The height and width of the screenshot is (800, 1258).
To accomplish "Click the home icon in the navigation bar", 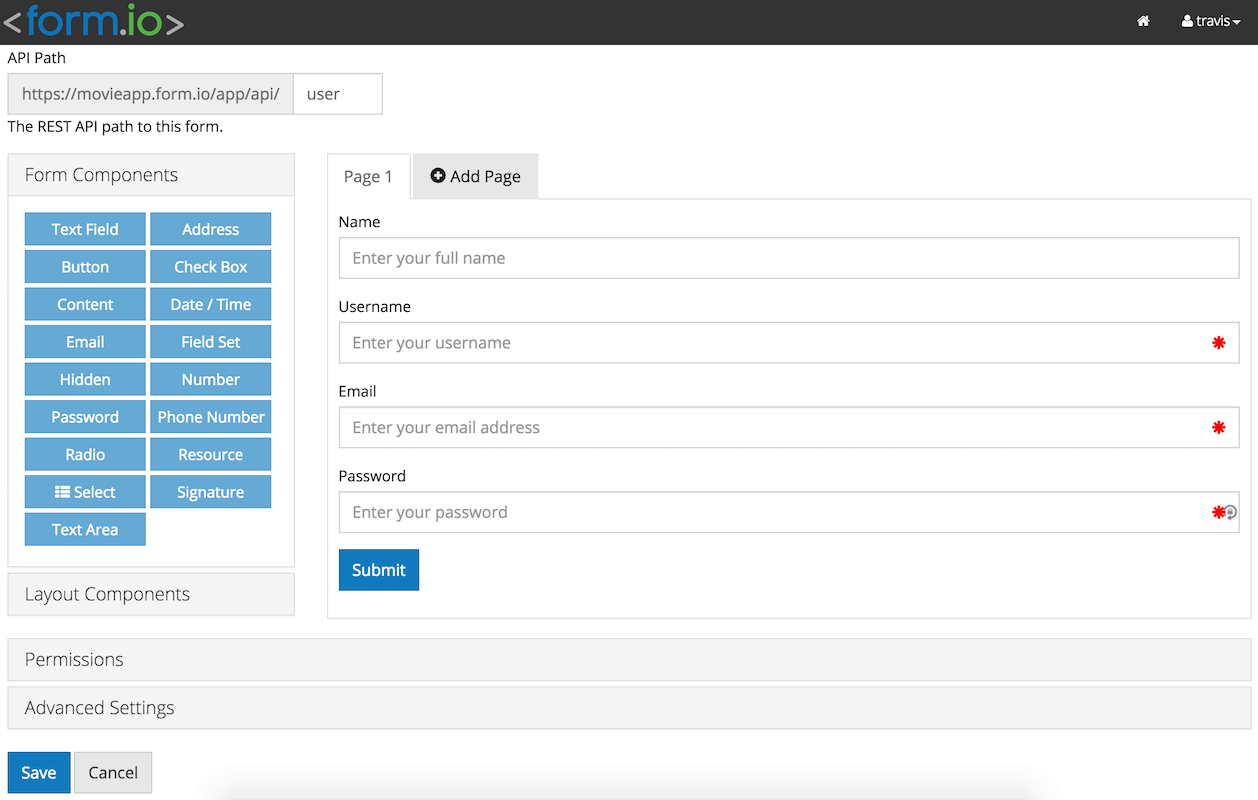I will 1143,21.
